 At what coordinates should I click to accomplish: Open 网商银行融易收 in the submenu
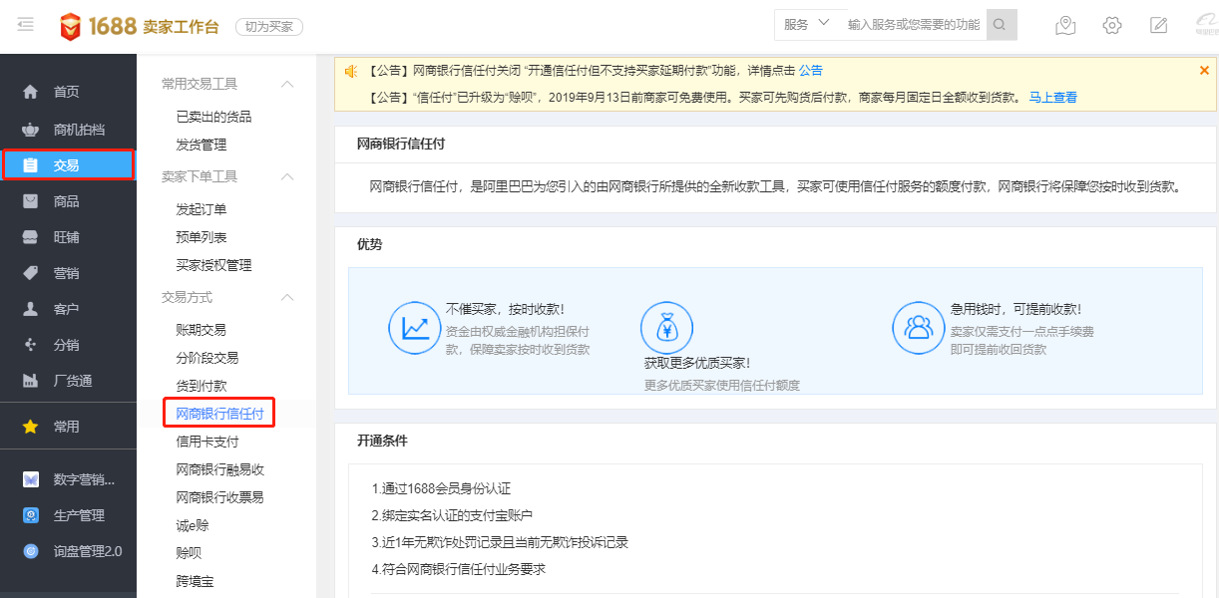coord(220,469)
